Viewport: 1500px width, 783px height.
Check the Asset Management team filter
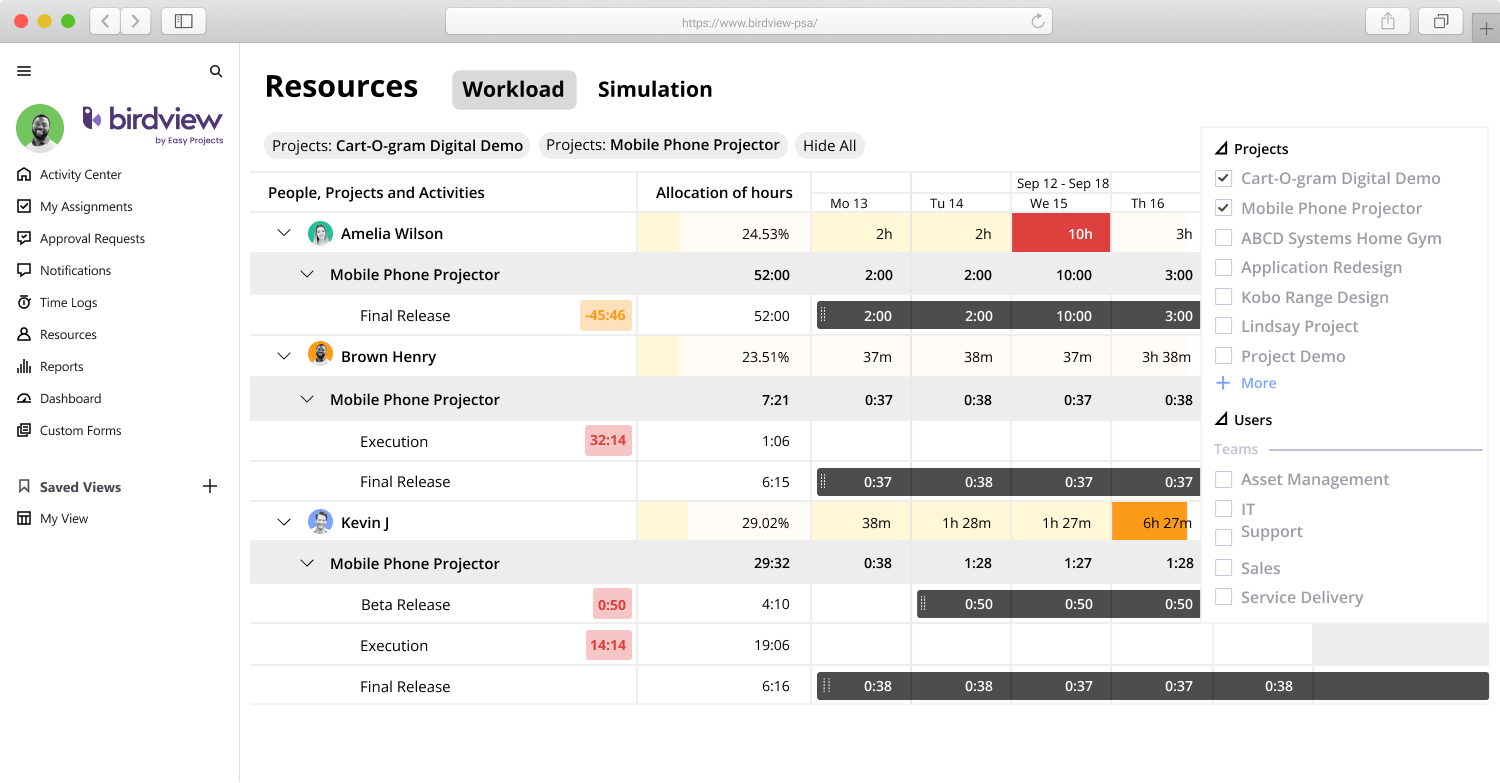(x=1223, y=479)
